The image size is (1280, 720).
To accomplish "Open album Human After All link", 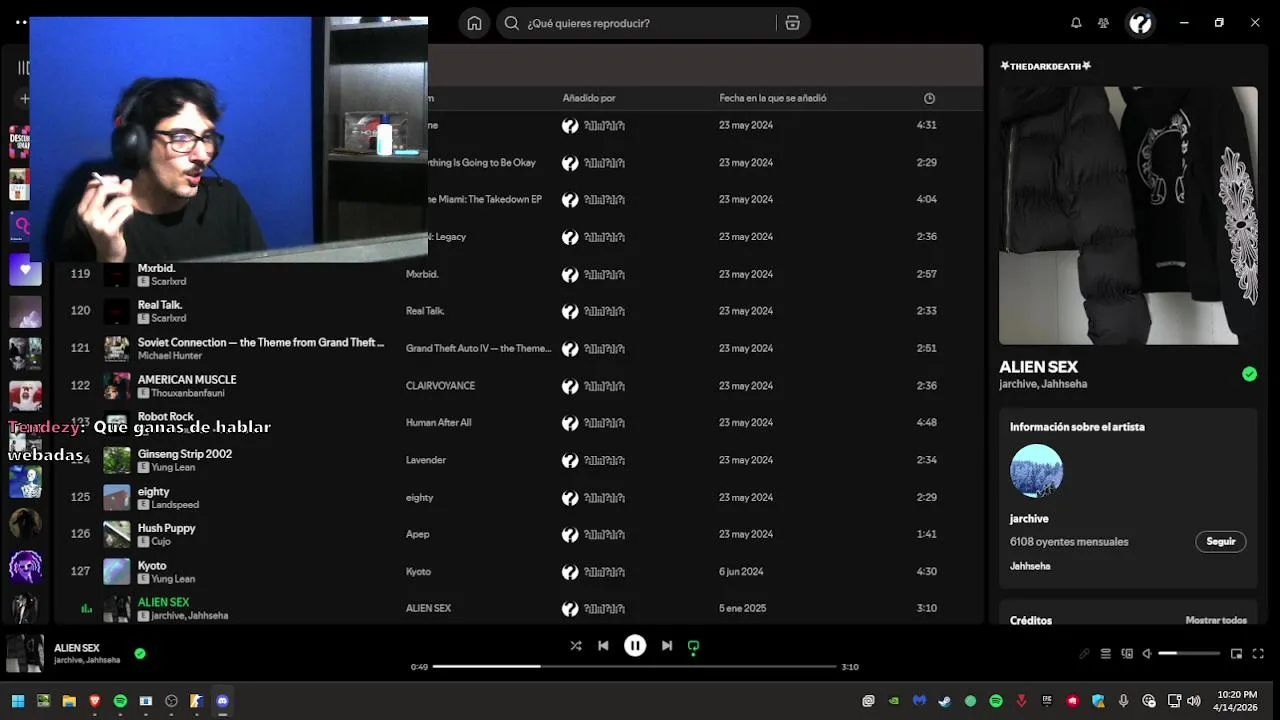I will click(x=438, y=422).
